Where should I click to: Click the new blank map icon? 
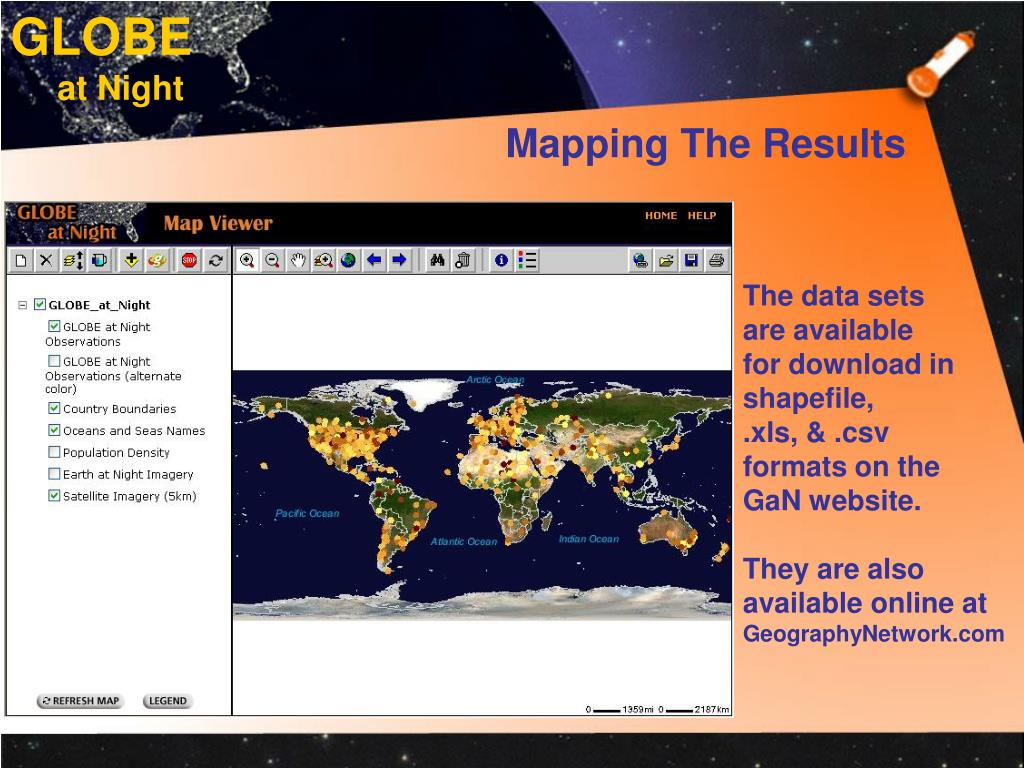pyautogui.click(x=21, y=261)
